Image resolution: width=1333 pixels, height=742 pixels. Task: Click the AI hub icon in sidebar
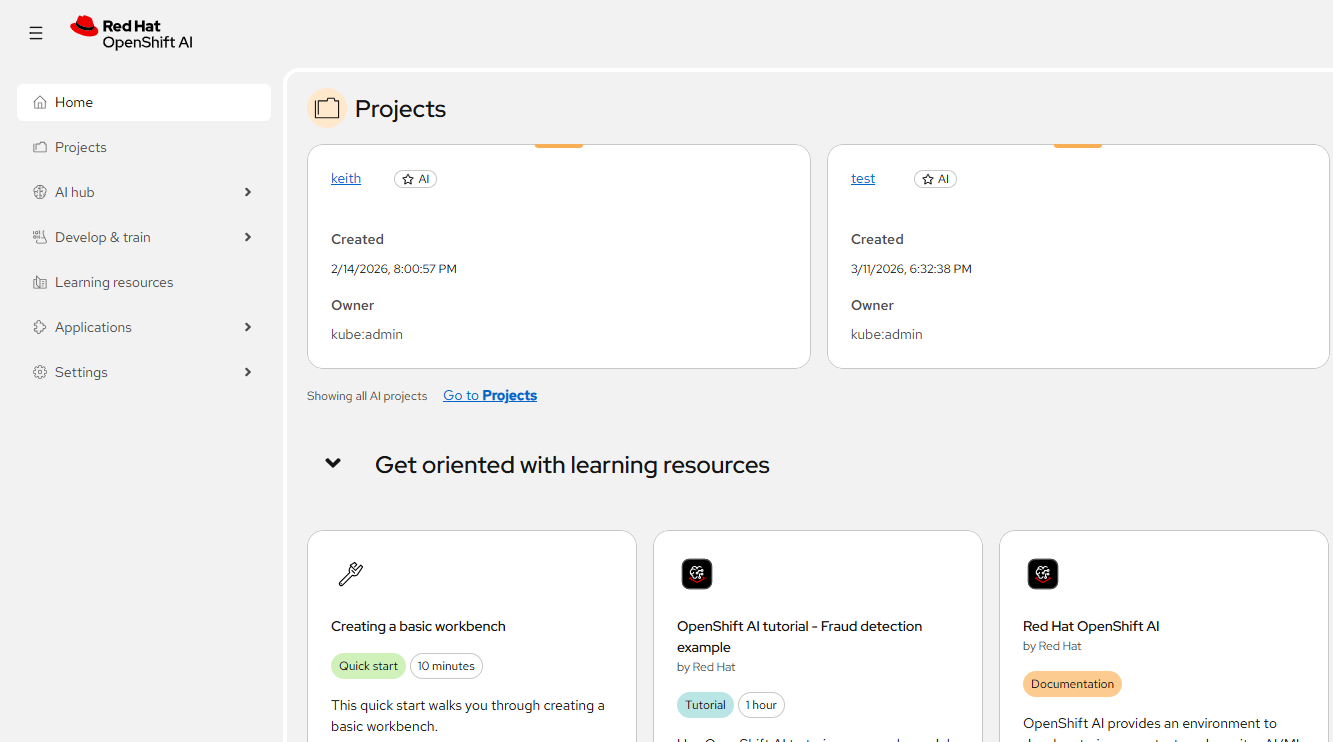pos(40,192)
